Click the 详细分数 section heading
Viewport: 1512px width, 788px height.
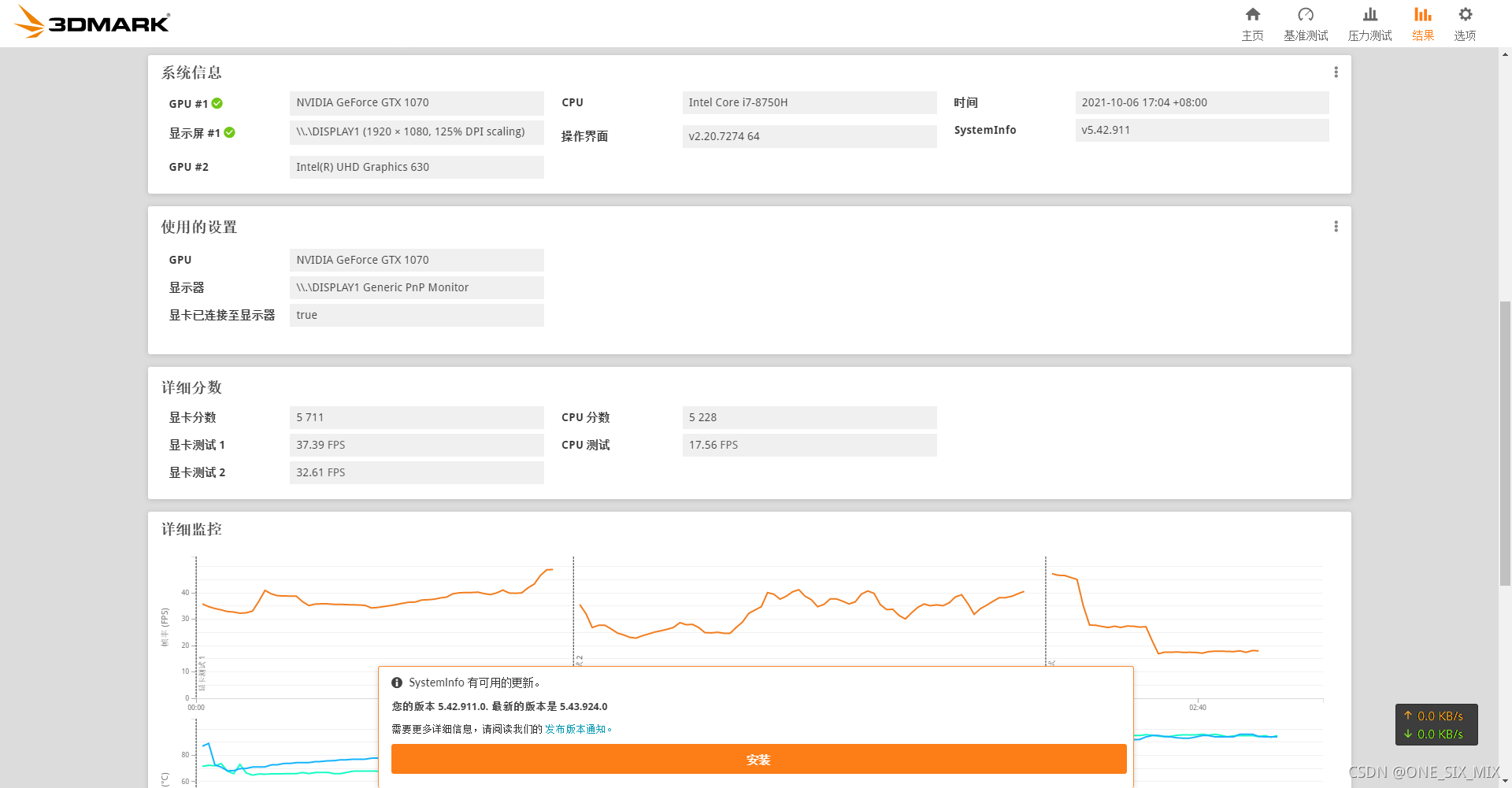[x=191, y=387]
